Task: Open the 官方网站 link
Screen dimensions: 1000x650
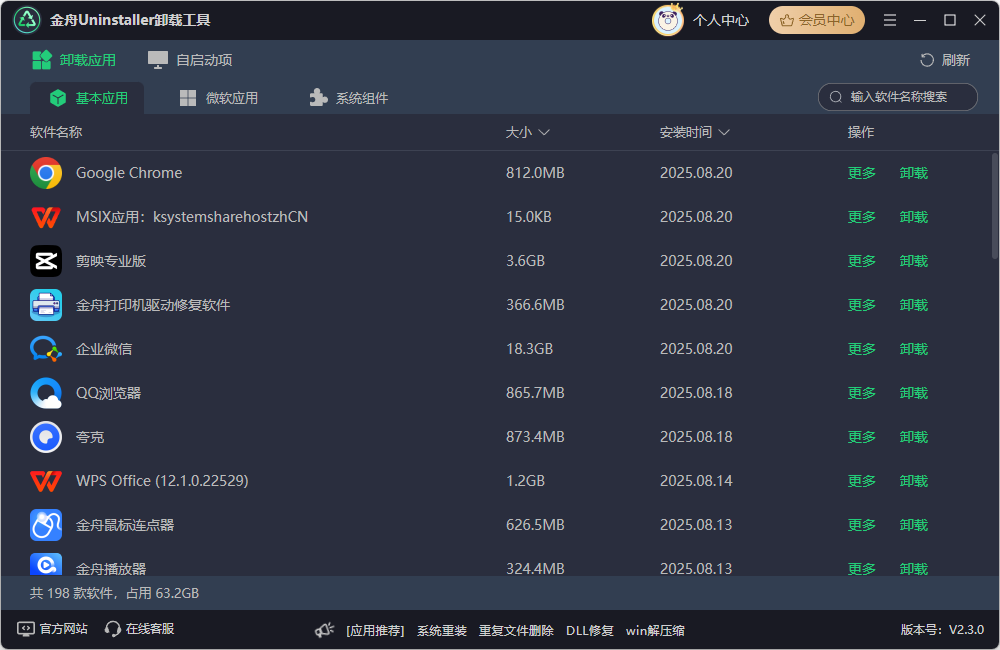Action: coord(52,629)
